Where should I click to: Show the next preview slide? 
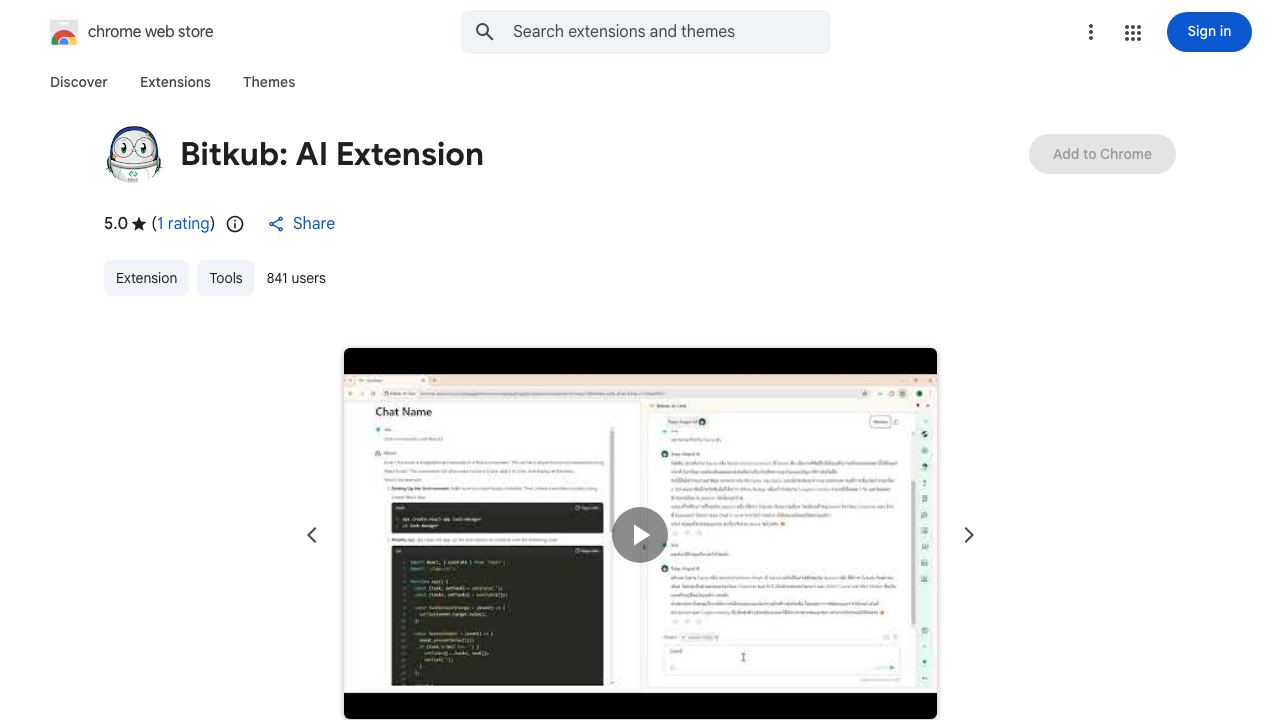pos(968,535)
